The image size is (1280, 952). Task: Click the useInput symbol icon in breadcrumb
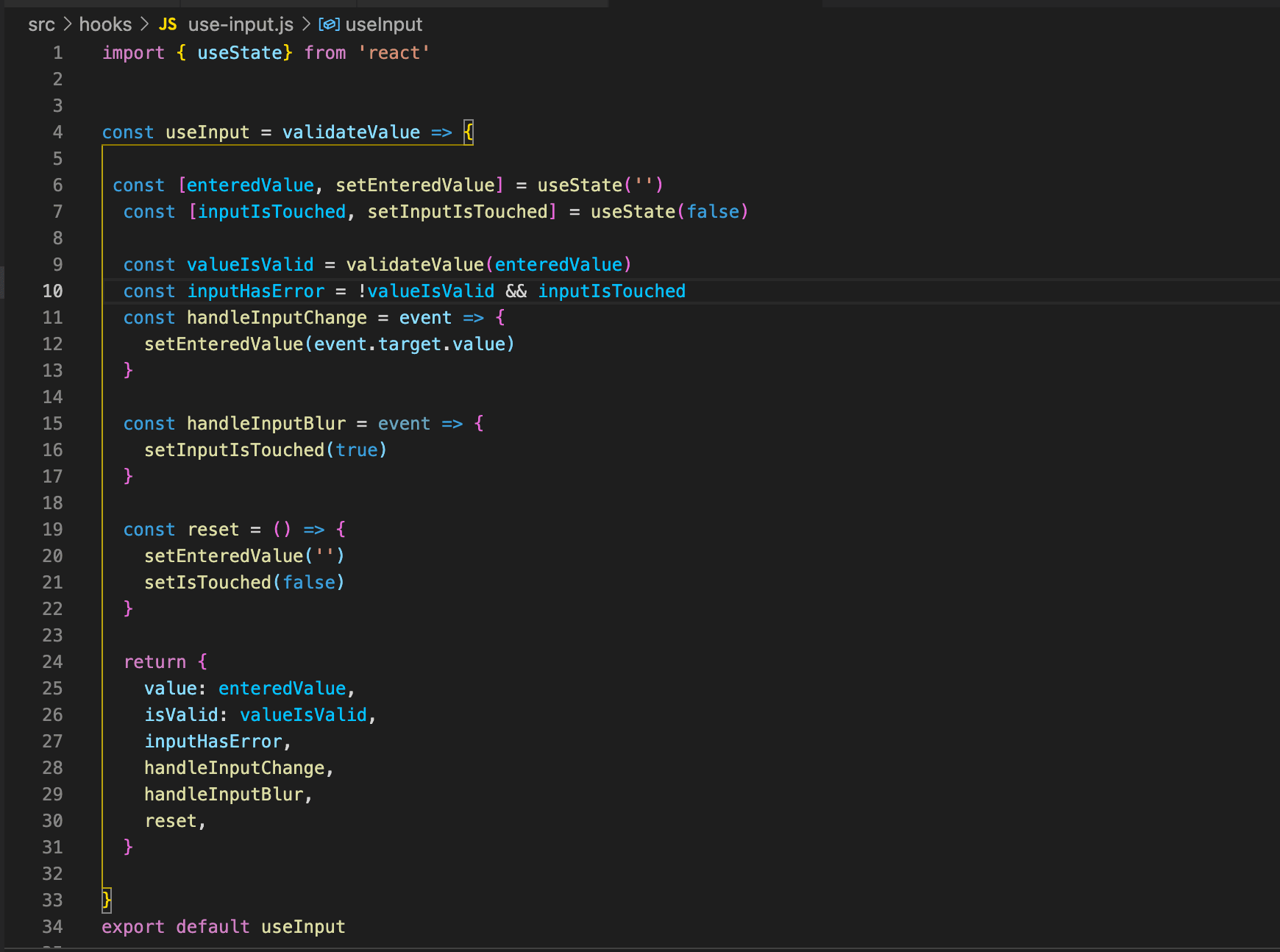tap(329, 24)
